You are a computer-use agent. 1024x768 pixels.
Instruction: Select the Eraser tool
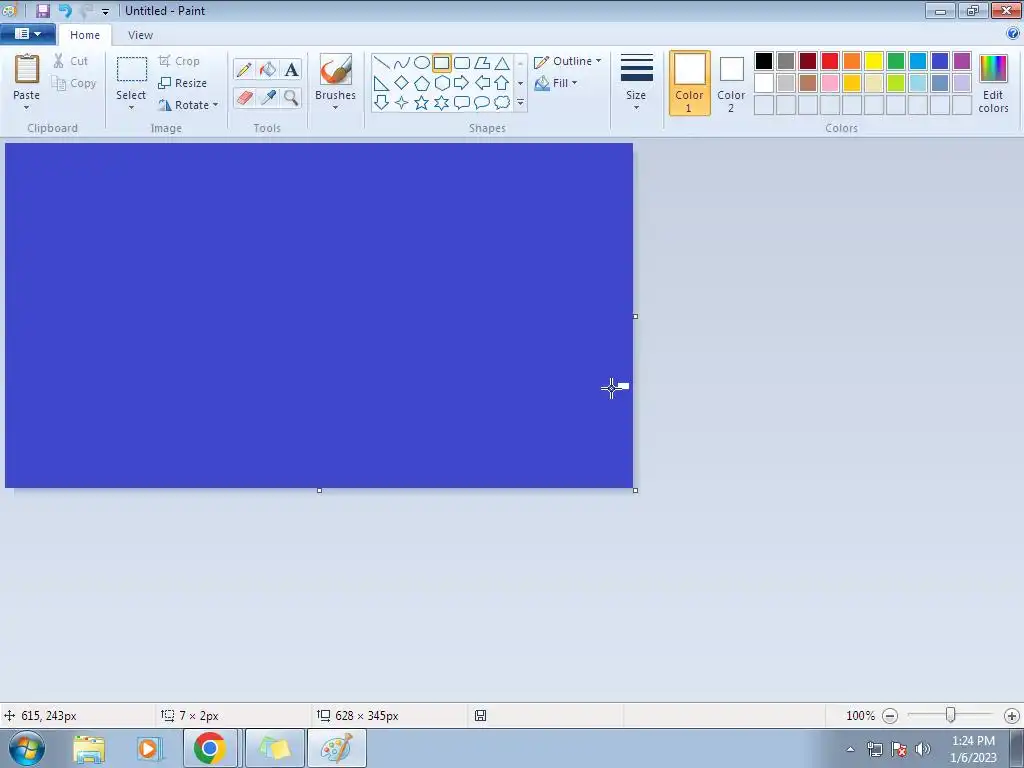click(244, 97)
